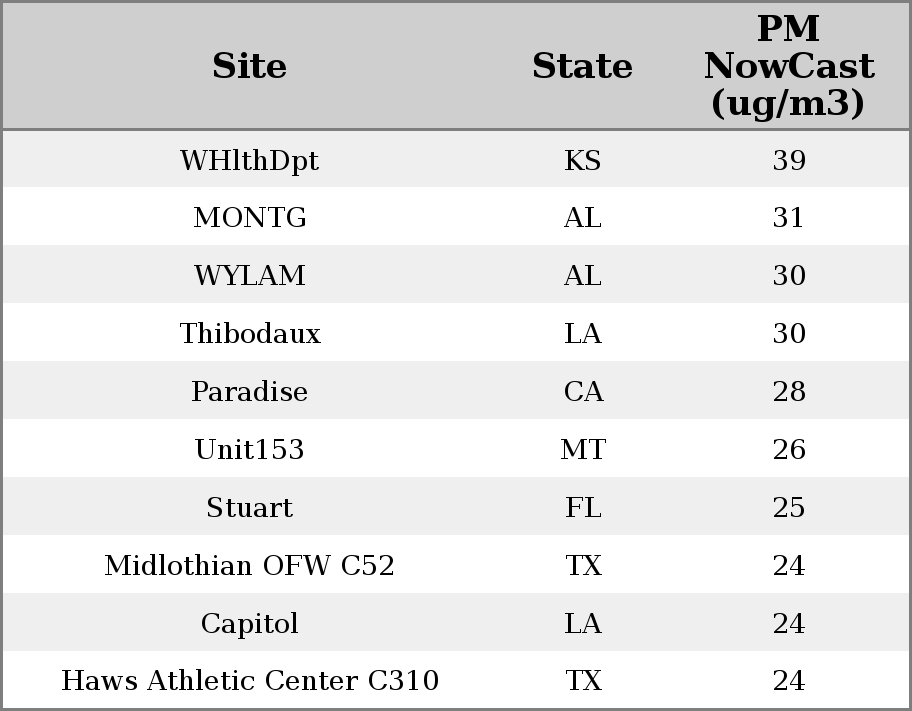This screenshot has width=912, height=711.
Task: Select the MONTG site name
Action: click(x=249, y=218)
